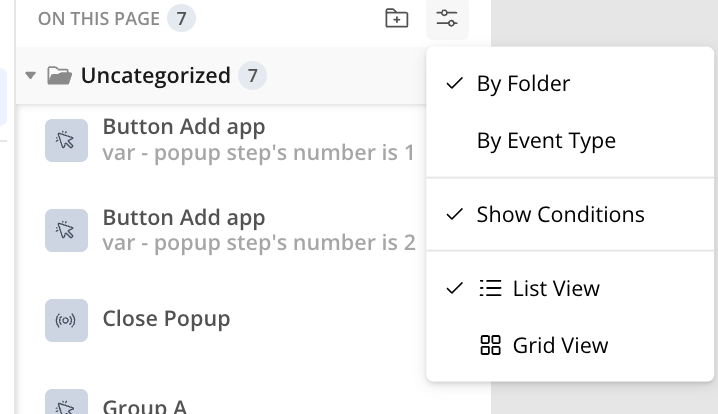Screen dimensions: 718x414
Task: Click the second Button Add app click-event icon
Action: (x=66, y=230)
